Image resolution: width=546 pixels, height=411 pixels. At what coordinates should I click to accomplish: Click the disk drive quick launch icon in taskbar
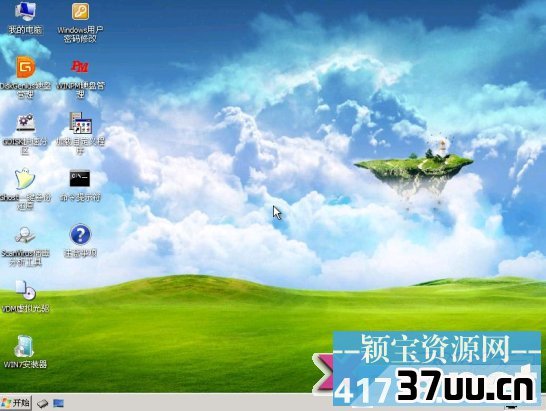(x=42, y=404)
